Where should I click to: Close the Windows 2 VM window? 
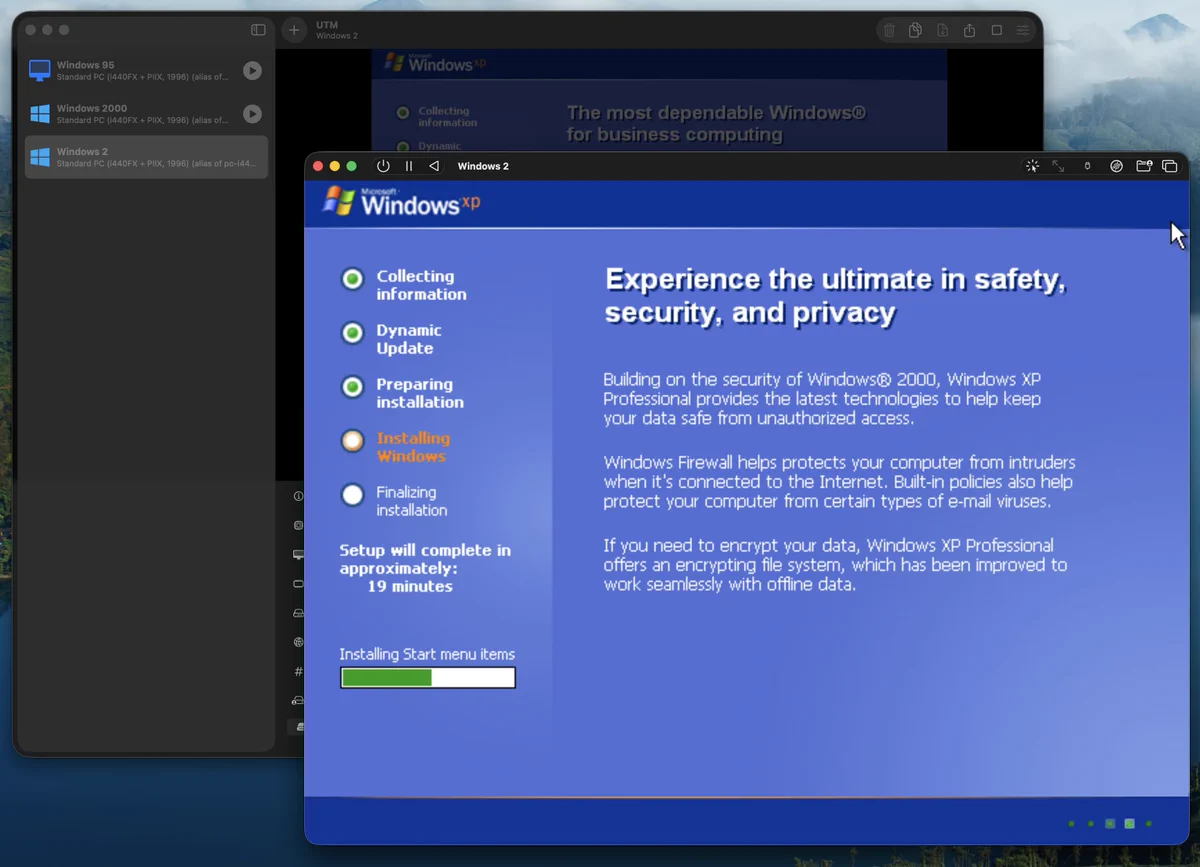pyautogui.click(x=319, y=166)
